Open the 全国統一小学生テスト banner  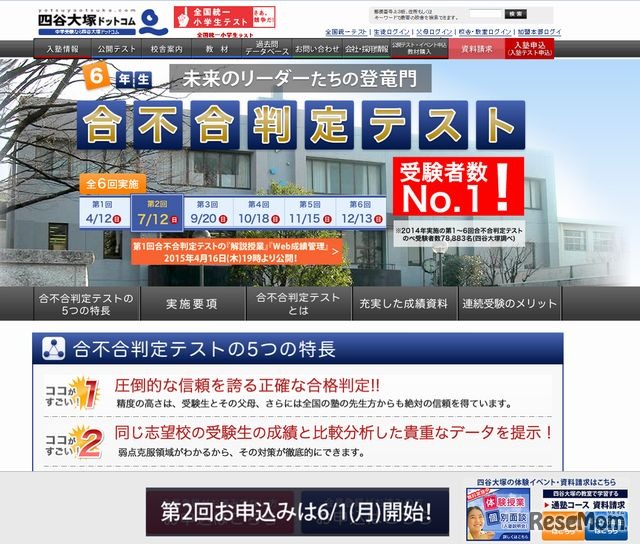click(x=224, y=17)
